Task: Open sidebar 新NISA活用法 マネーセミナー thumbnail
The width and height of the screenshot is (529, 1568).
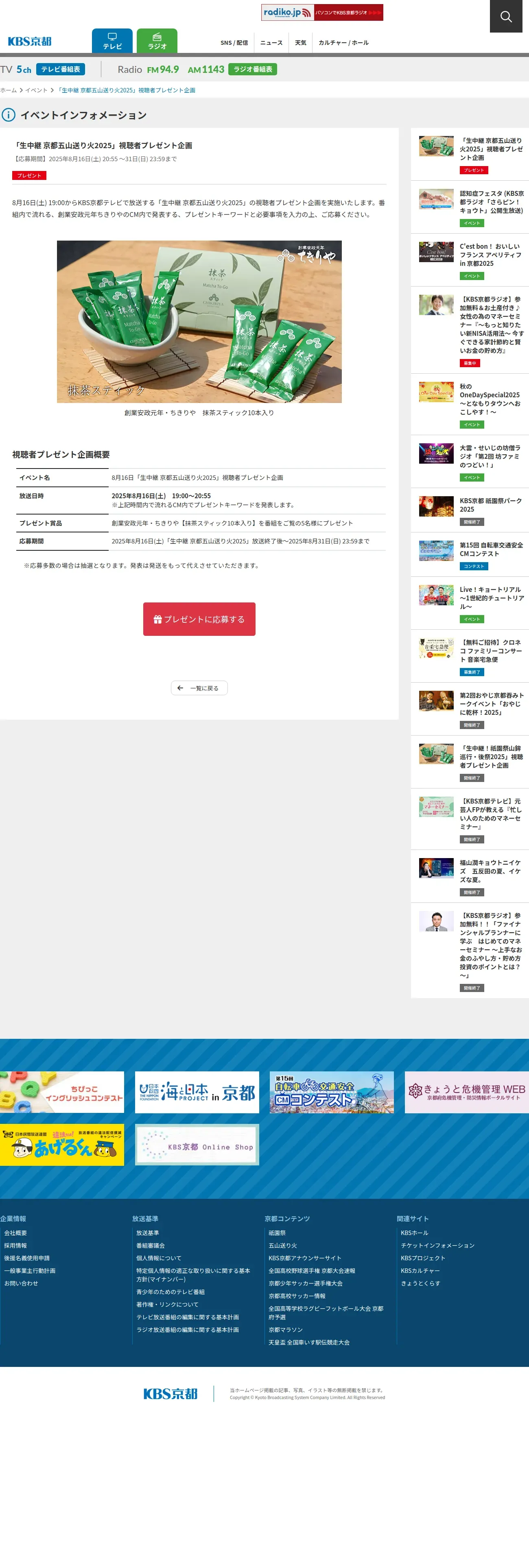Action: [436, 305]
